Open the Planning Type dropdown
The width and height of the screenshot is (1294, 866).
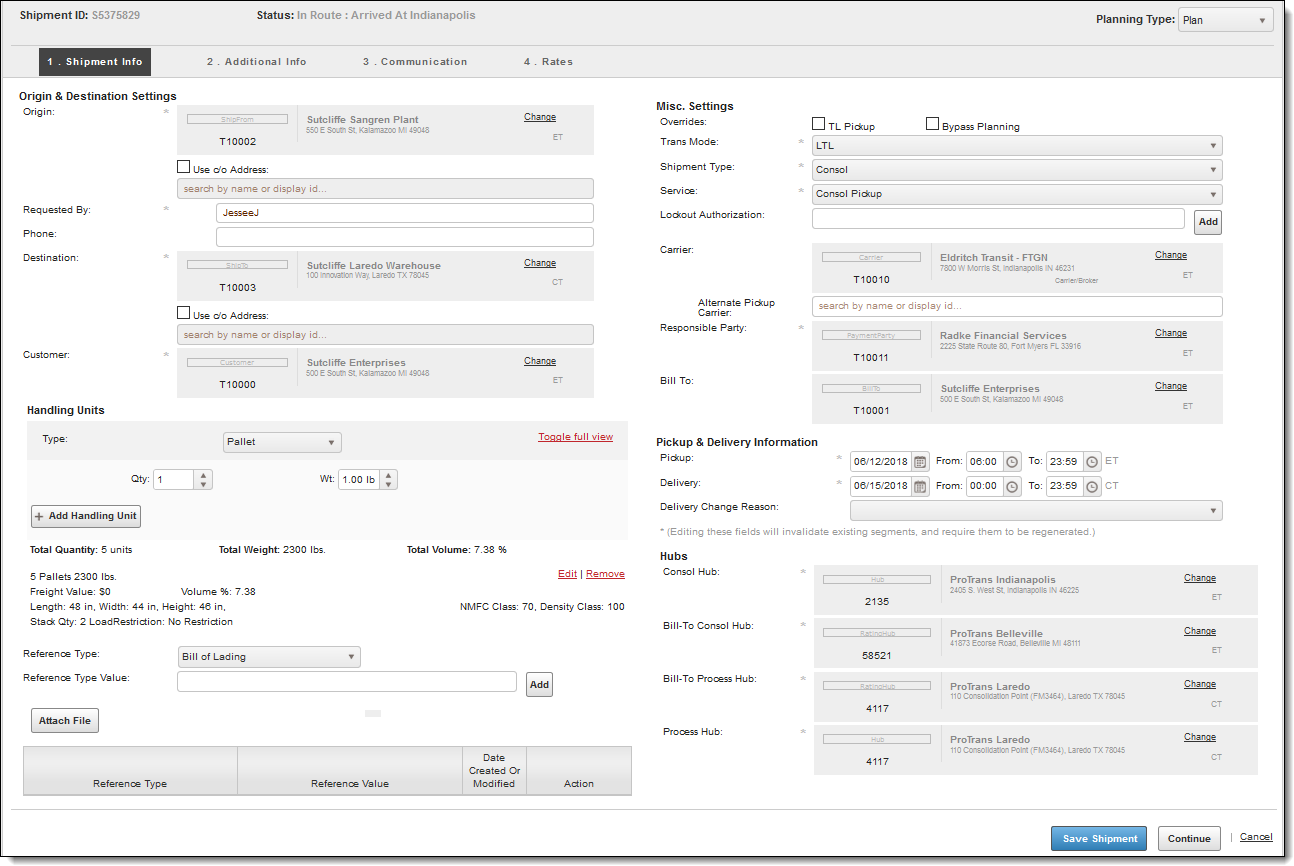pyautogui.click(x=1225, y=20)
